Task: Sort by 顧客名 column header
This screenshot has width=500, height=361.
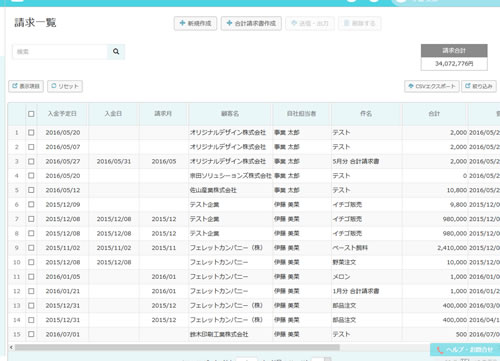Action: tap(230, 114)
